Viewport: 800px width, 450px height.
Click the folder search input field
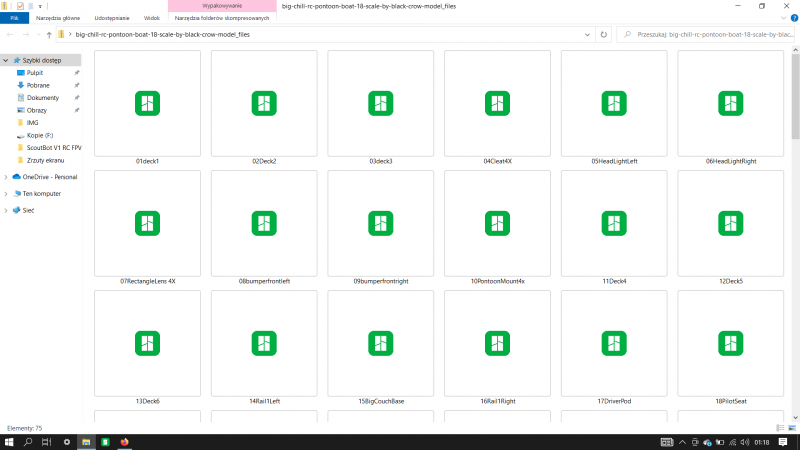coord(707,35)
